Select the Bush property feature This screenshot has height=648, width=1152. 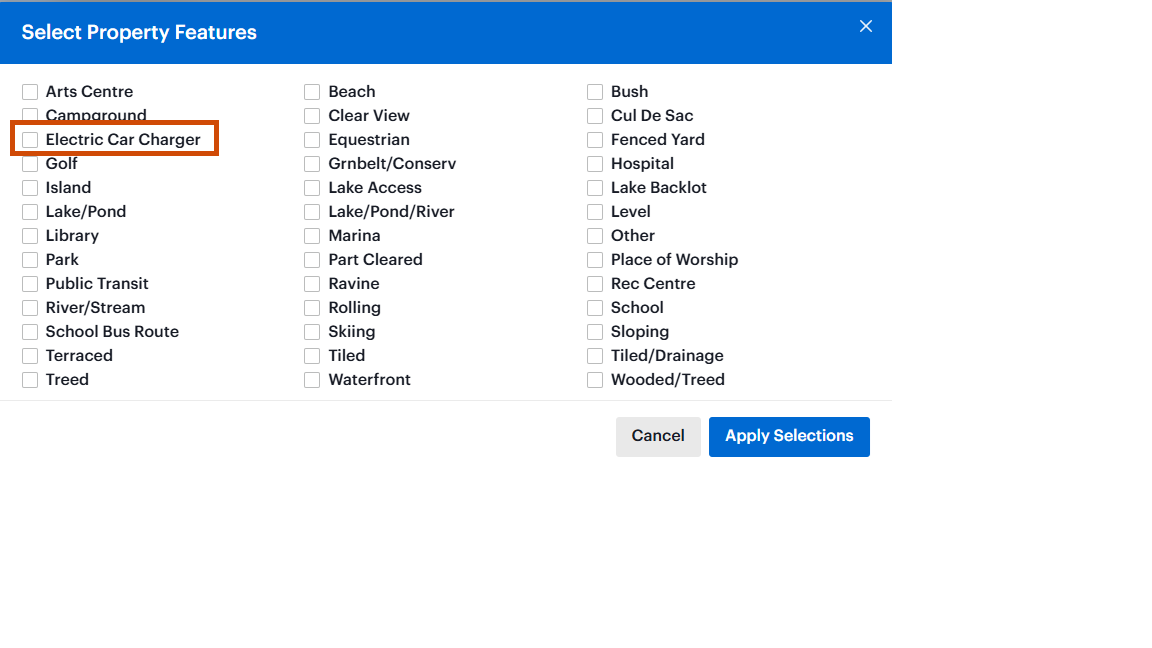pyautogui.click(x=595, y=92)
